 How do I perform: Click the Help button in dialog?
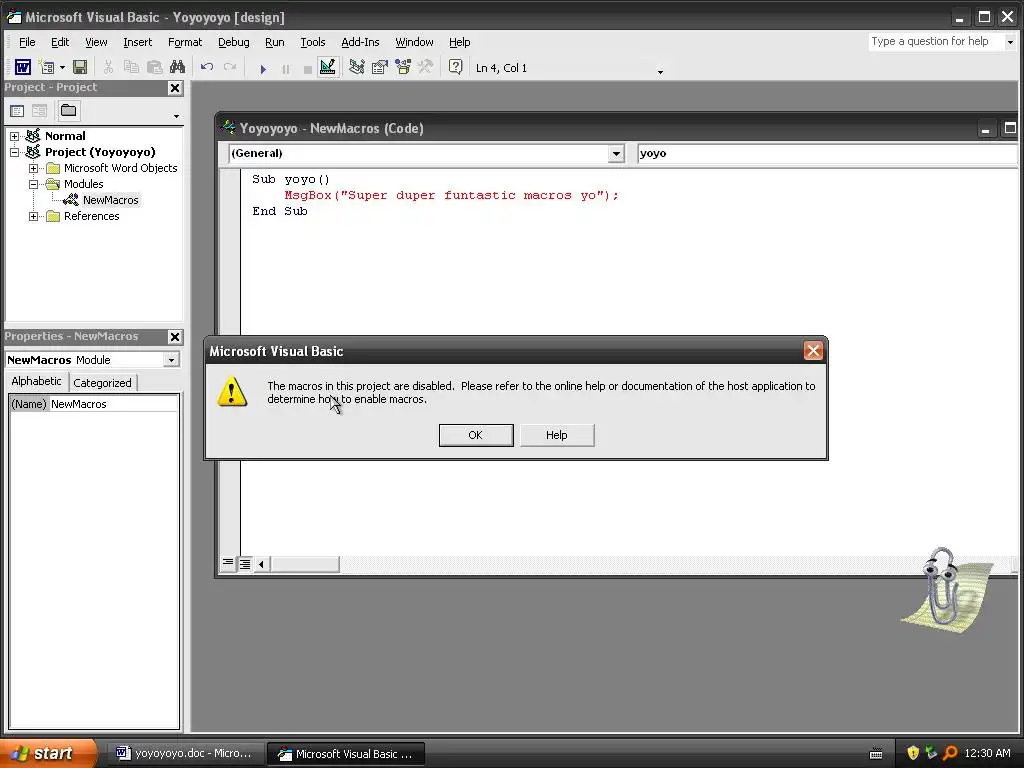(x=556, y=435)
